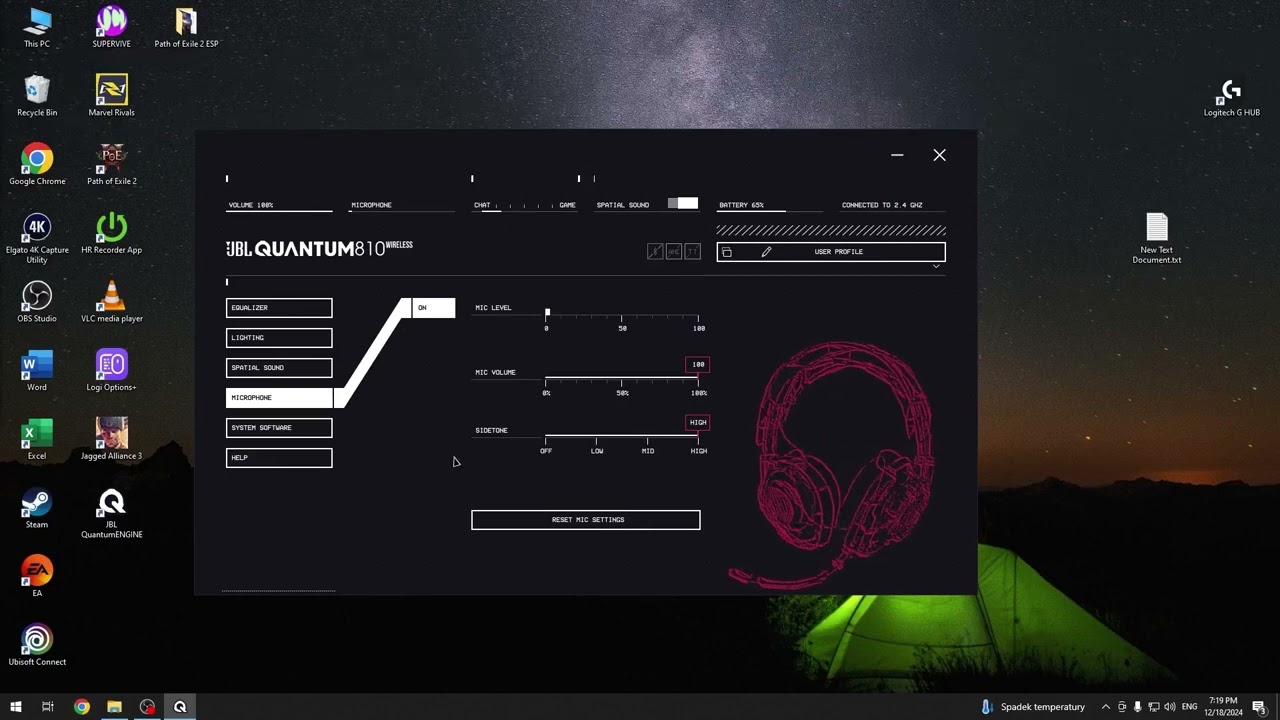Select Logi Options+ desktop icon
The height and width of the screenshot is (720, 1280).
point(112,371)
